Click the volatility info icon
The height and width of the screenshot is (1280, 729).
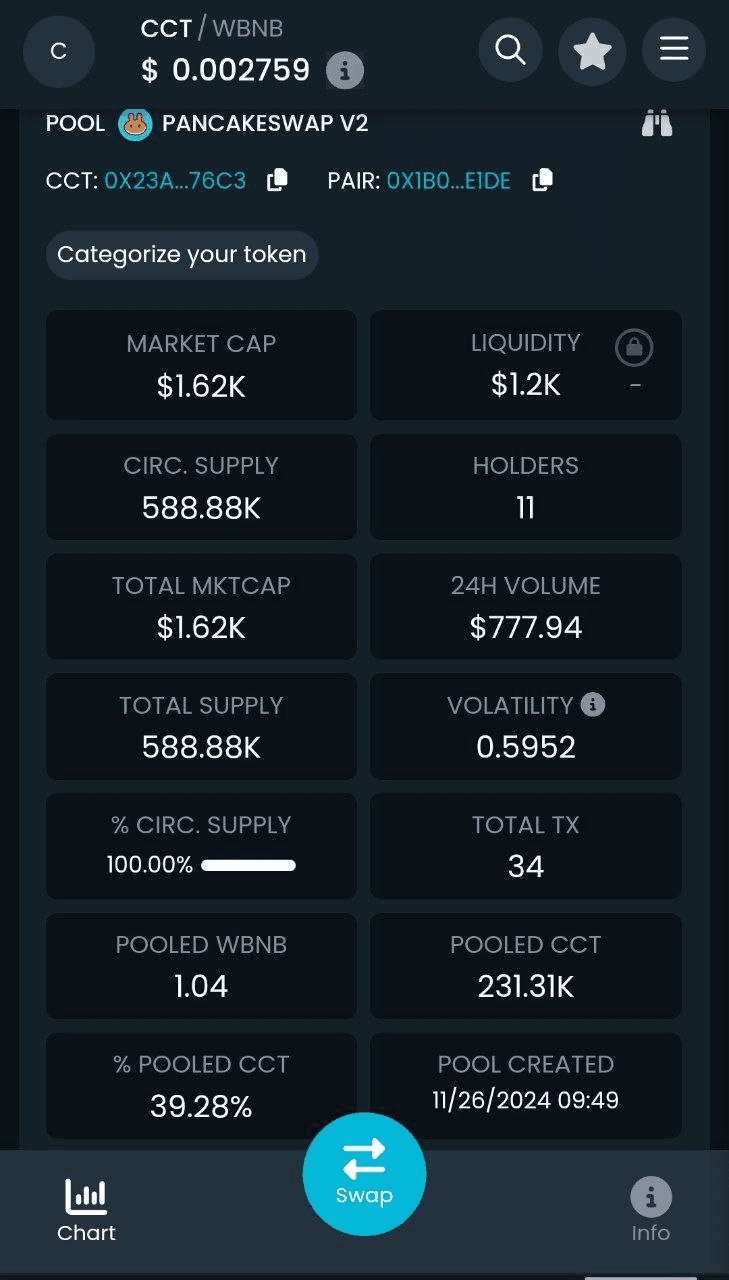tap(593, 705)
